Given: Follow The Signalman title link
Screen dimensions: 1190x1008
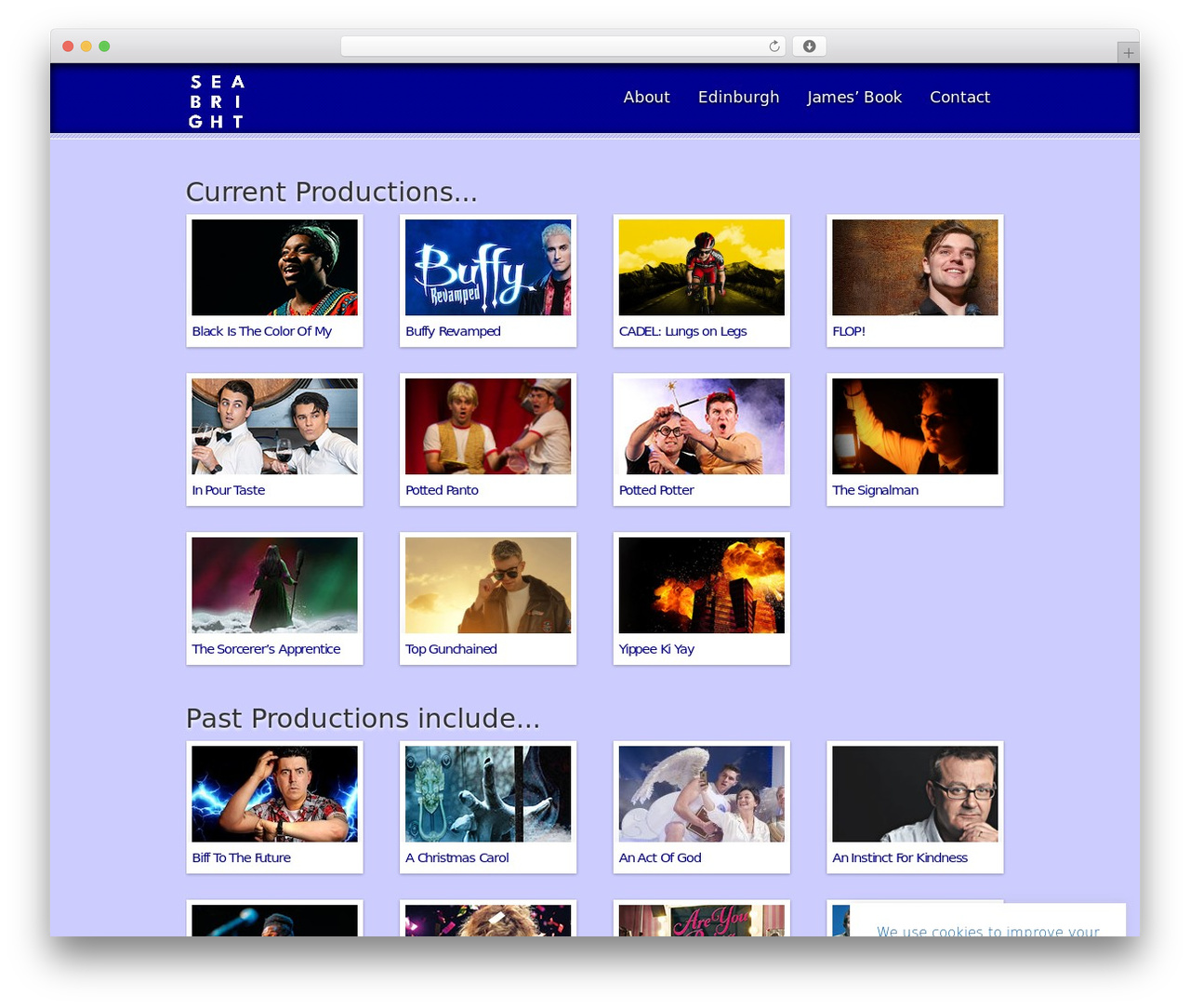Looking at the screenshot, I should point(875,490).
